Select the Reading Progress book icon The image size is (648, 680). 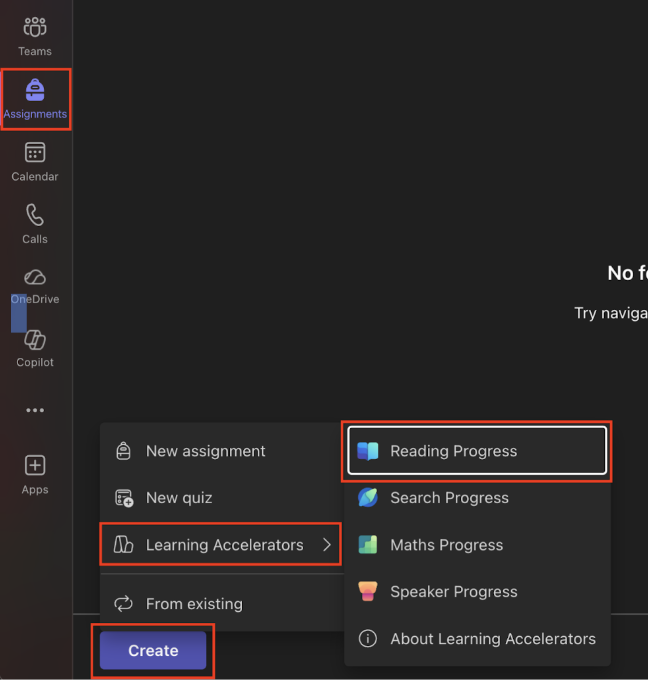[368, 451]
